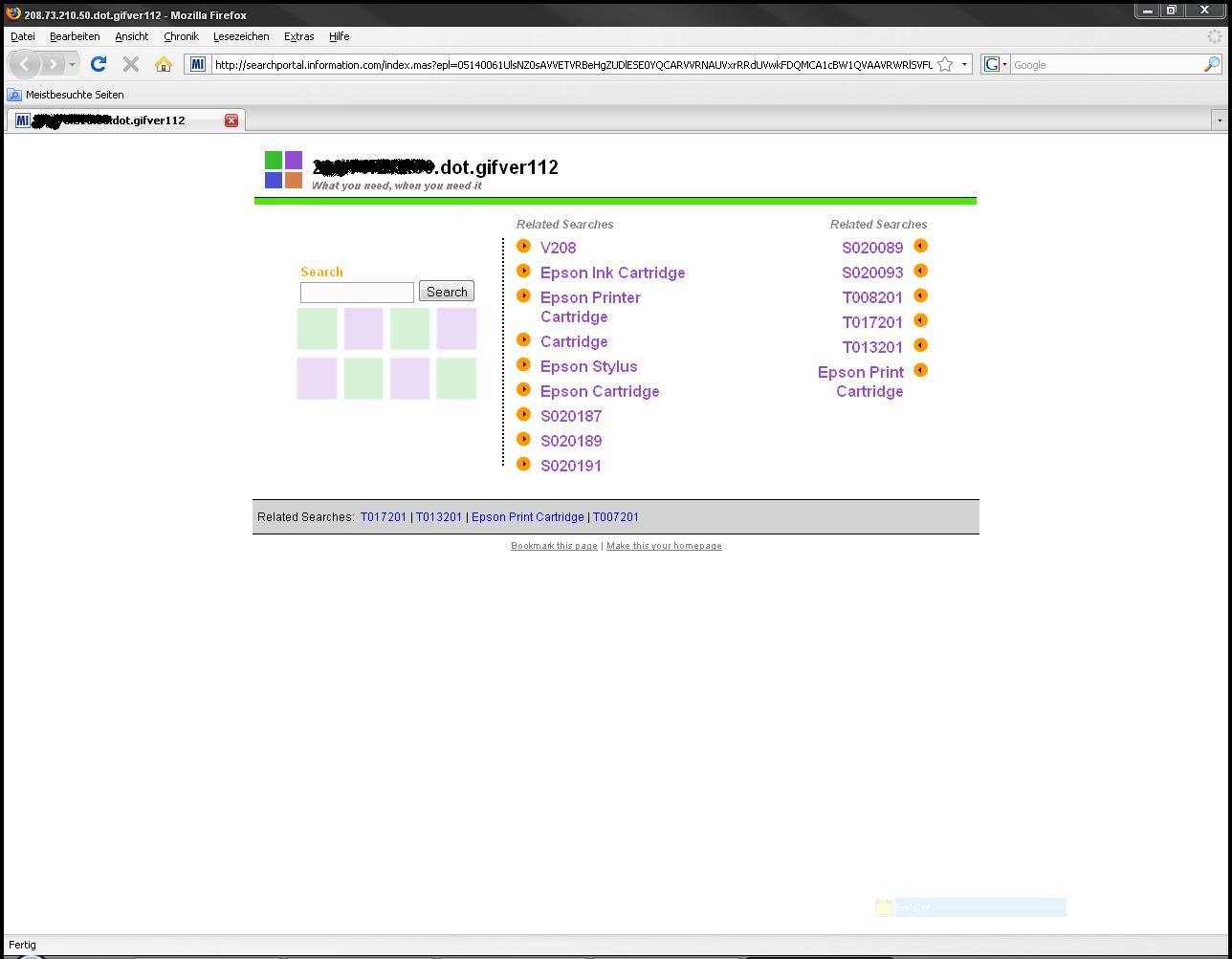Click the Stop loading X icon
Screen dimensions: 1232x959
pyautogui.click(x=131, y=64)
